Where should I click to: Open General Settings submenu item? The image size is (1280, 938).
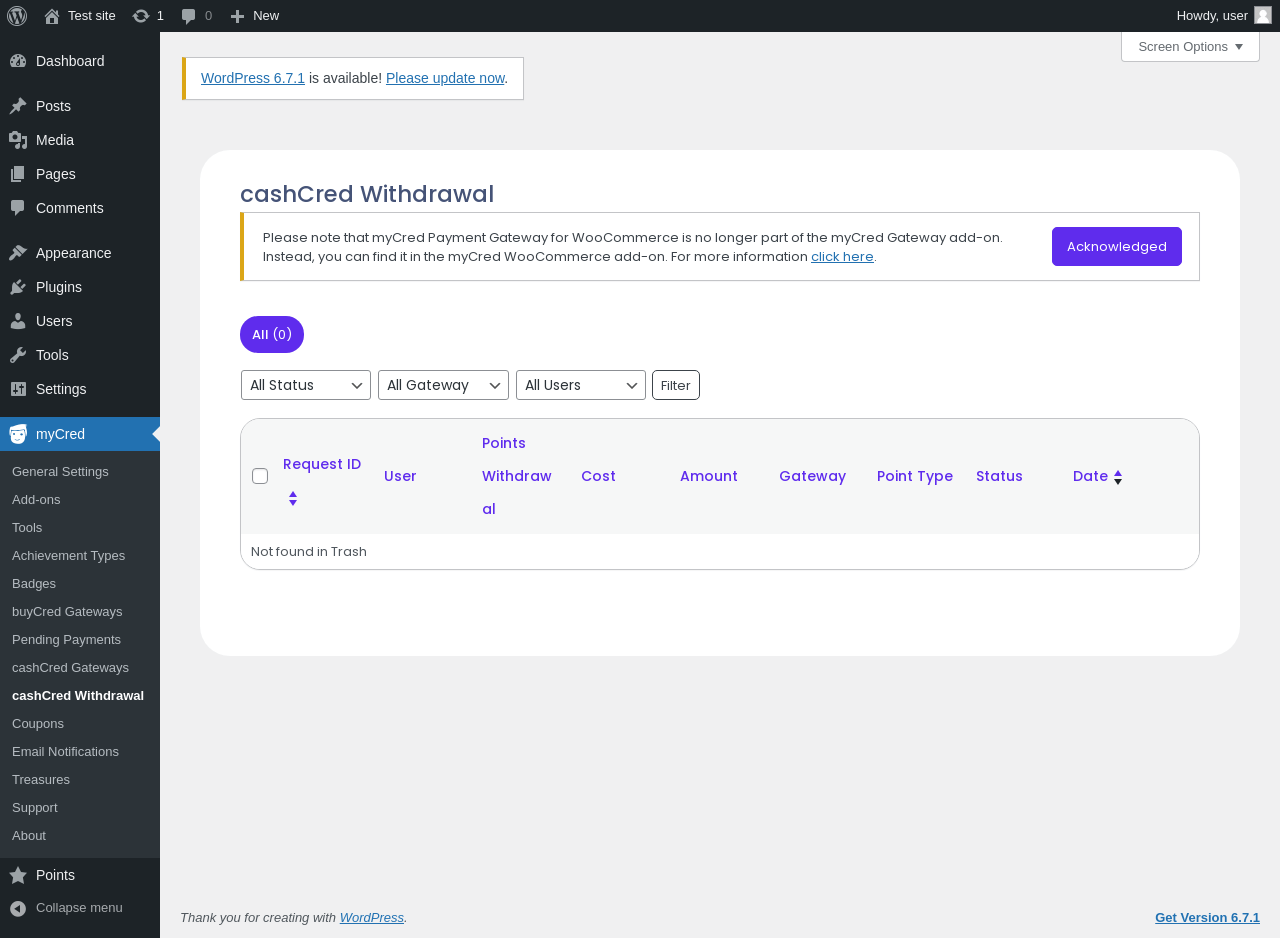pos(60,472)
